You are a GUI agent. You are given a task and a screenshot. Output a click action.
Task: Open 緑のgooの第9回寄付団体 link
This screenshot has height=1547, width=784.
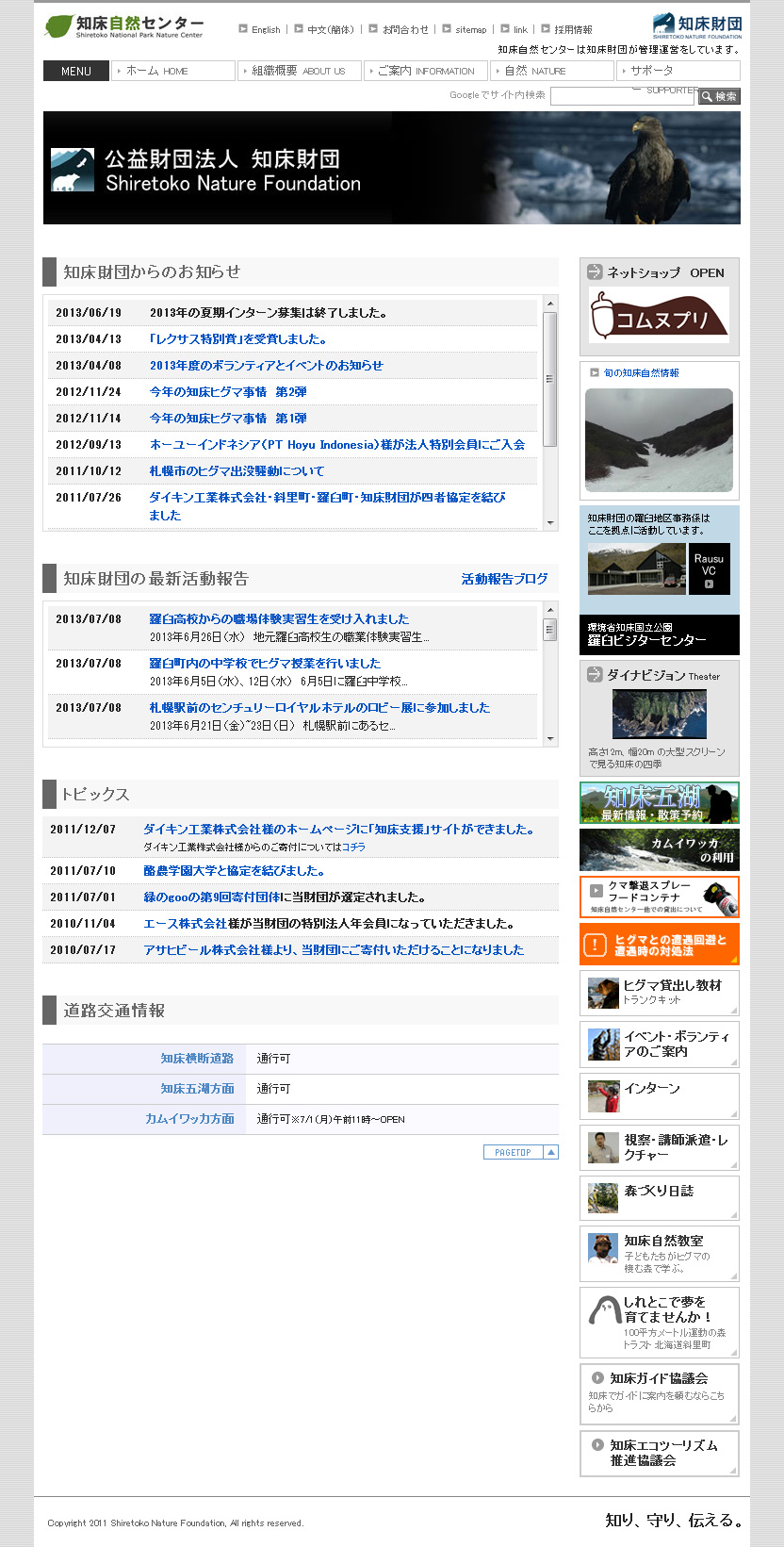point(212,897)
